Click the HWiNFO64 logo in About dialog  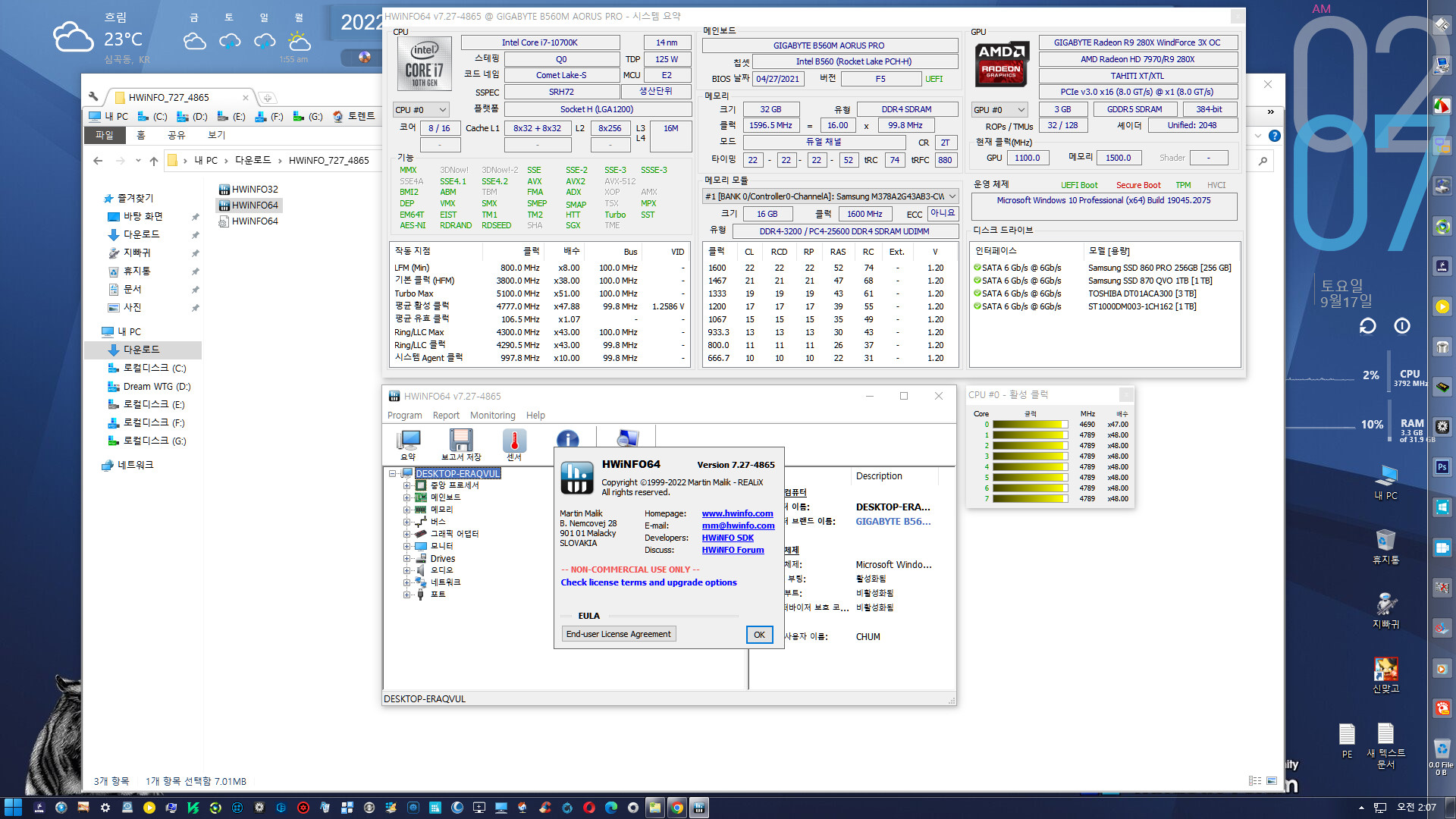[576, 479]
